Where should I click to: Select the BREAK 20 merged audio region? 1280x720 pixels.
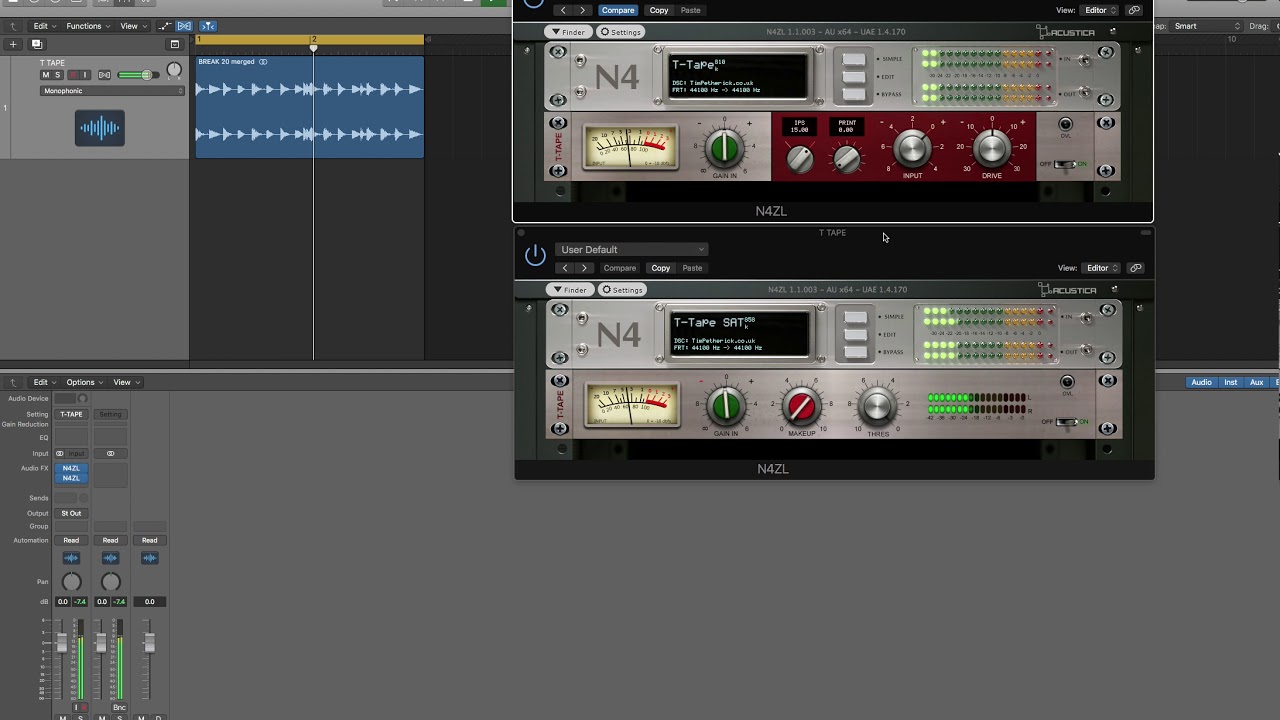point(310,107)
